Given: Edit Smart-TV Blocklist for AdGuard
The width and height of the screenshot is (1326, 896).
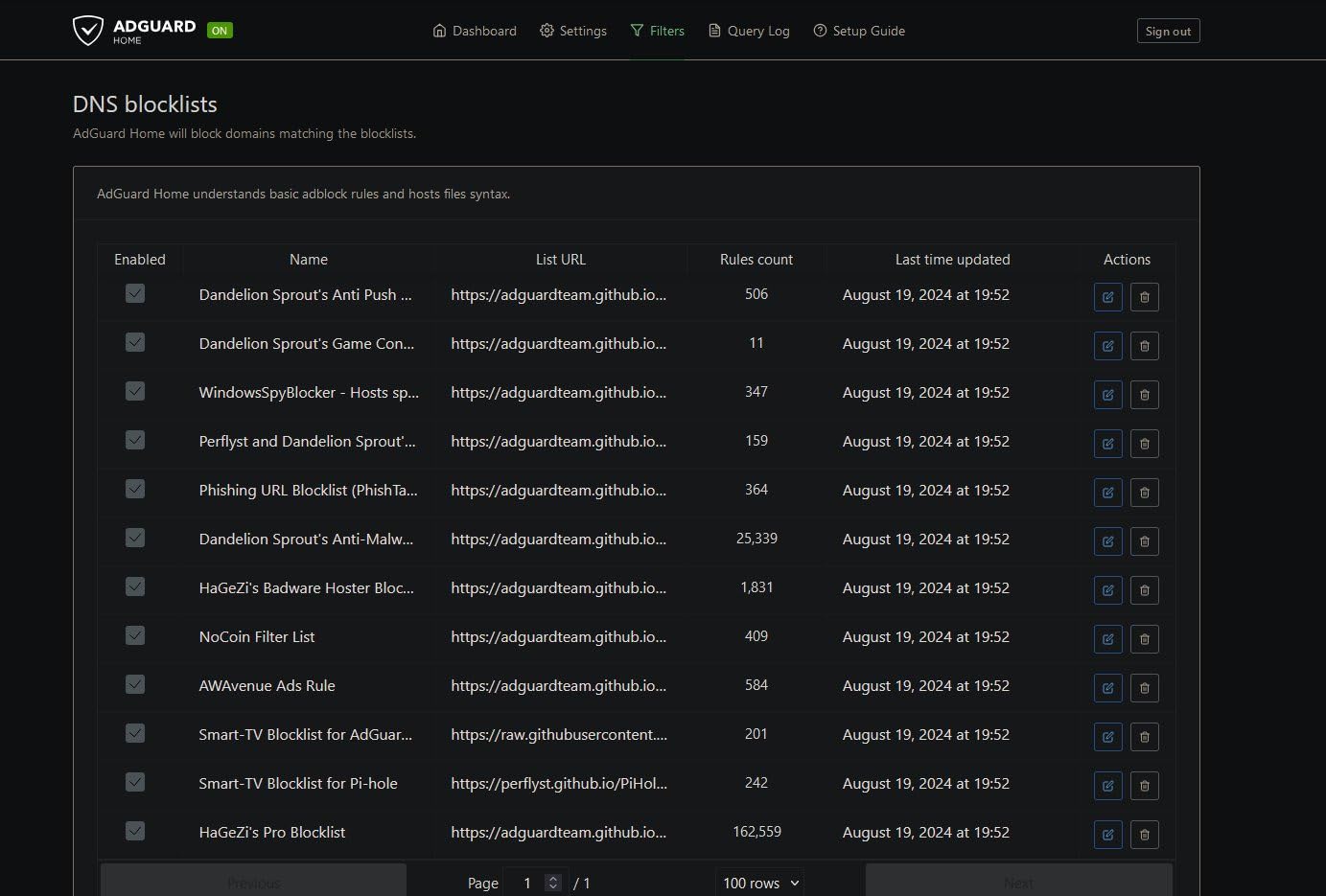Looking at the screenshot, I should coord(1107,737).
